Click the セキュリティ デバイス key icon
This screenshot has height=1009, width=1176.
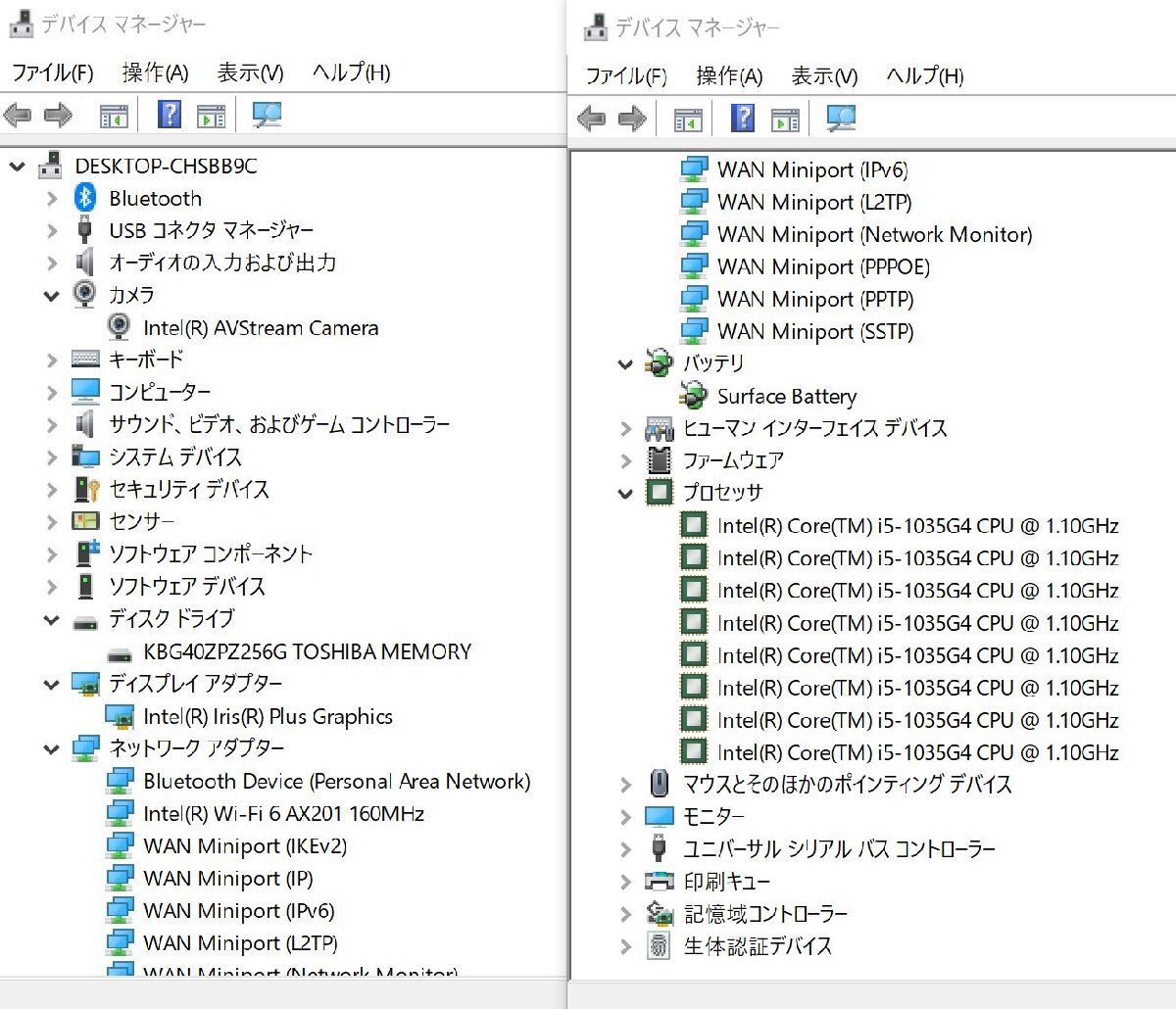[x=86, y=489]
